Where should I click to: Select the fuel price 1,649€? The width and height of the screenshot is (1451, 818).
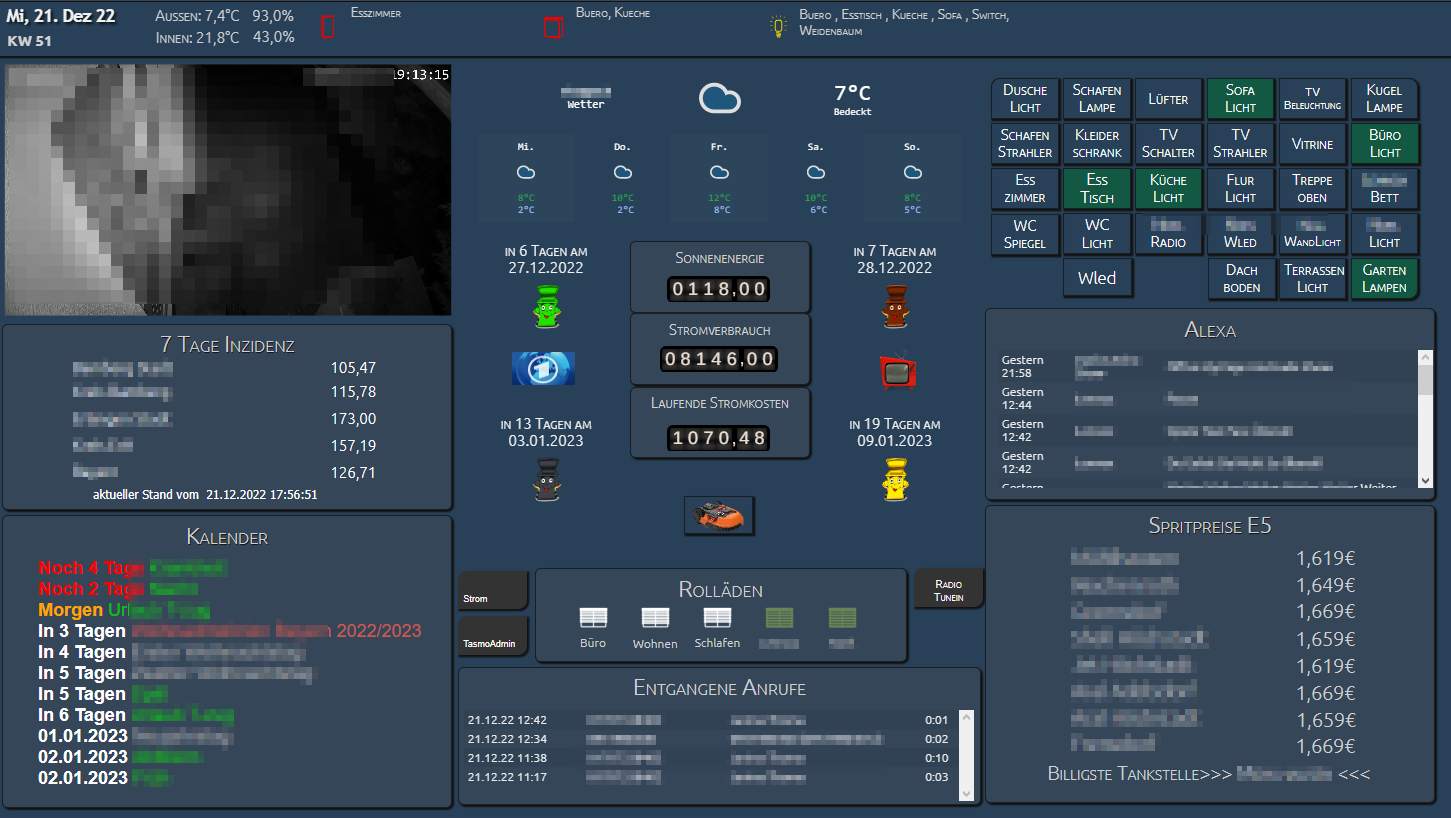click(1326, 585)
